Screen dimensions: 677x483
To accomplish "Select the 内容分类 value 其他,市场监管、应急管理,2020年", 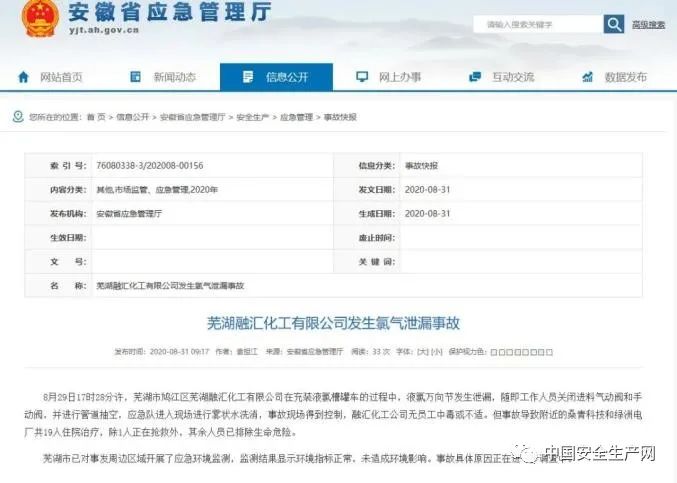I will click(157, 189).
